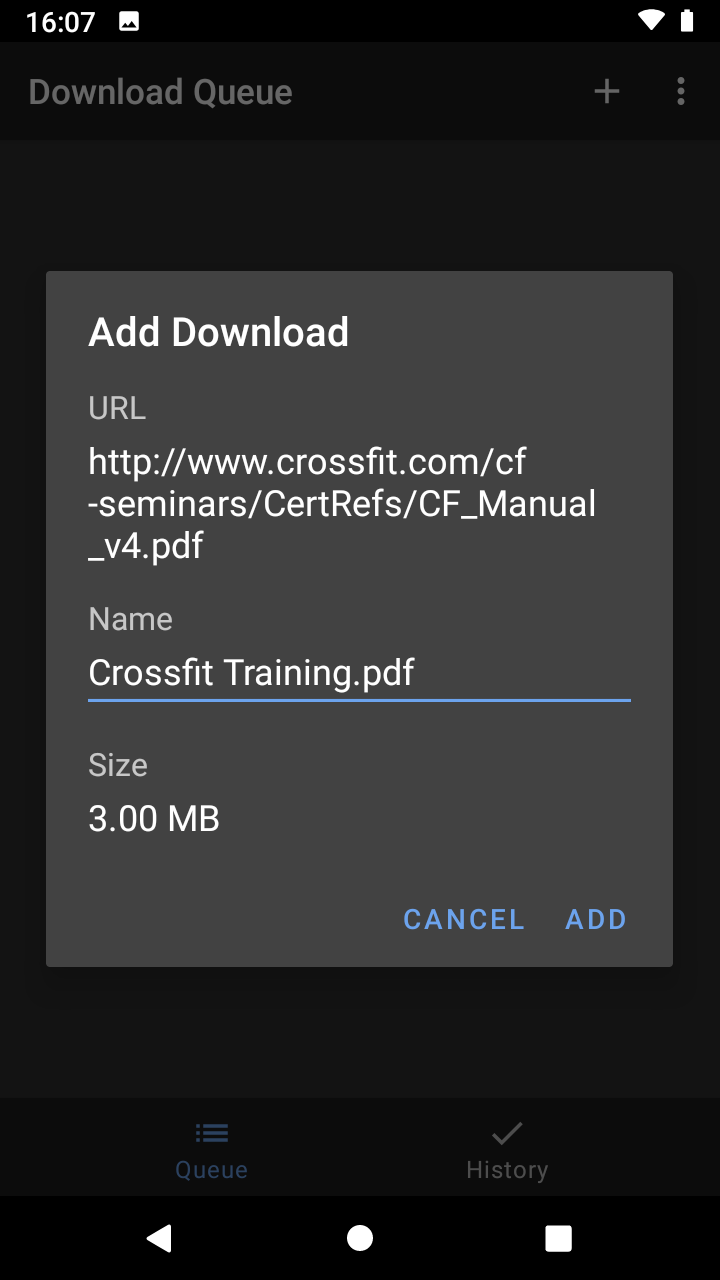Tap the Android home circle button

(360, 1238)
